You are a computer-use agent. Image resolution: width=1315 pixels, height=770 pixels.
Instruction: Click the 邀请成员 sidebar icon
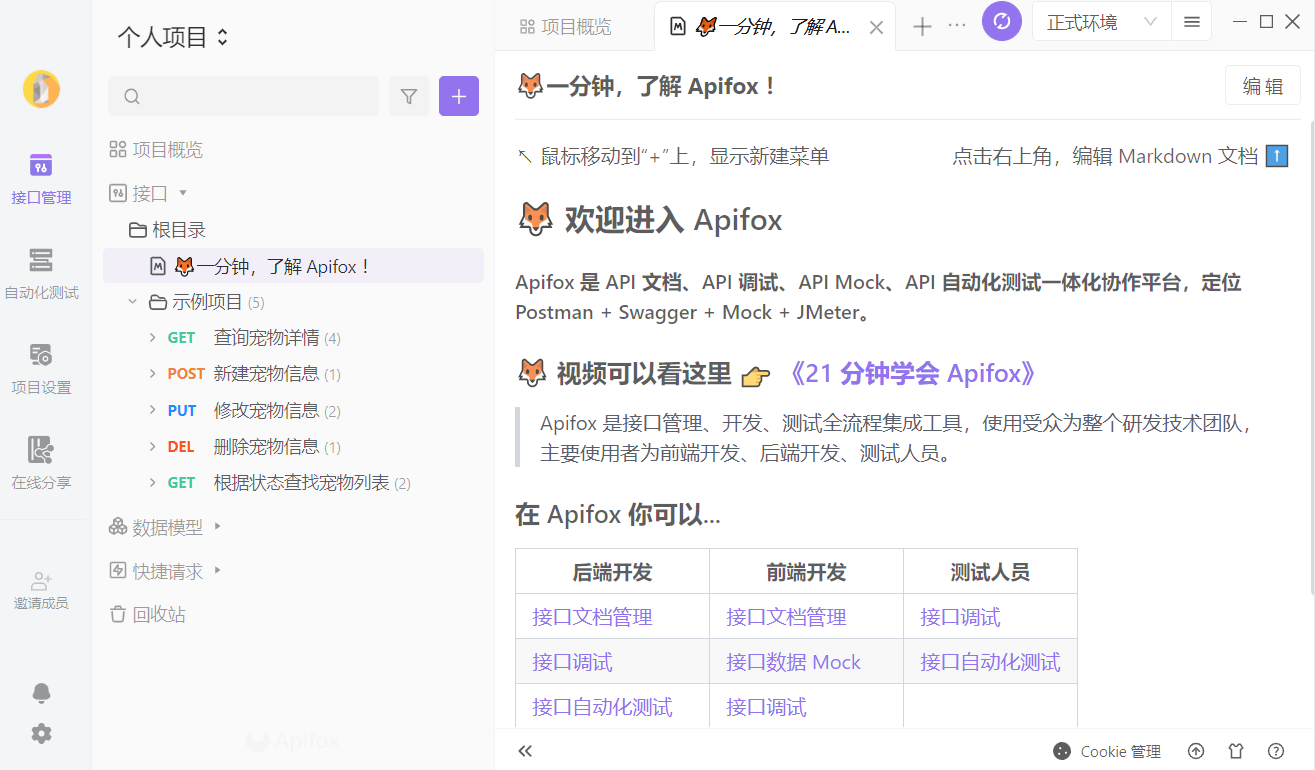pos(41,588)
